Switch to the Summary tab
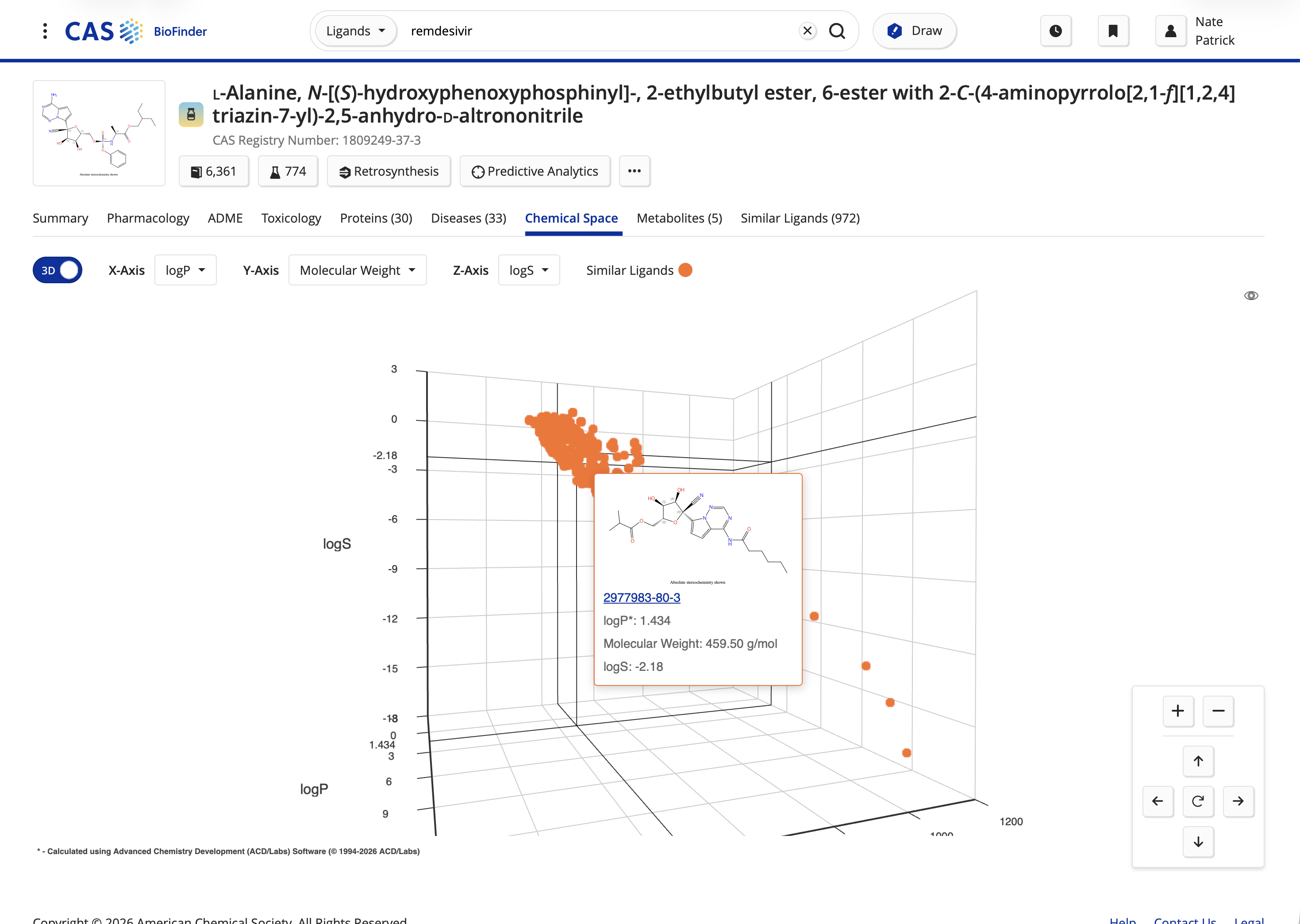This screenshot has height=924, width=1300. pyautogui.click(x=60, y=218)
